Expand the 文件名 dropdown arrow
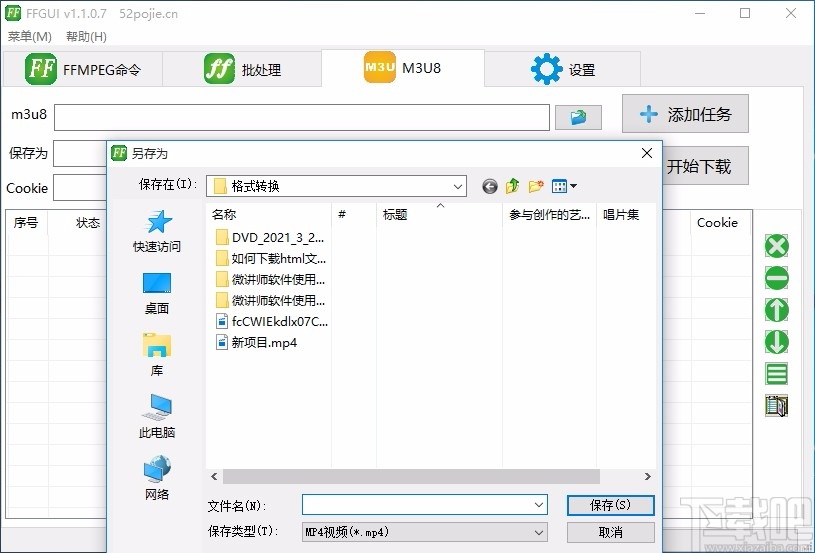 [x=538, y=505]
